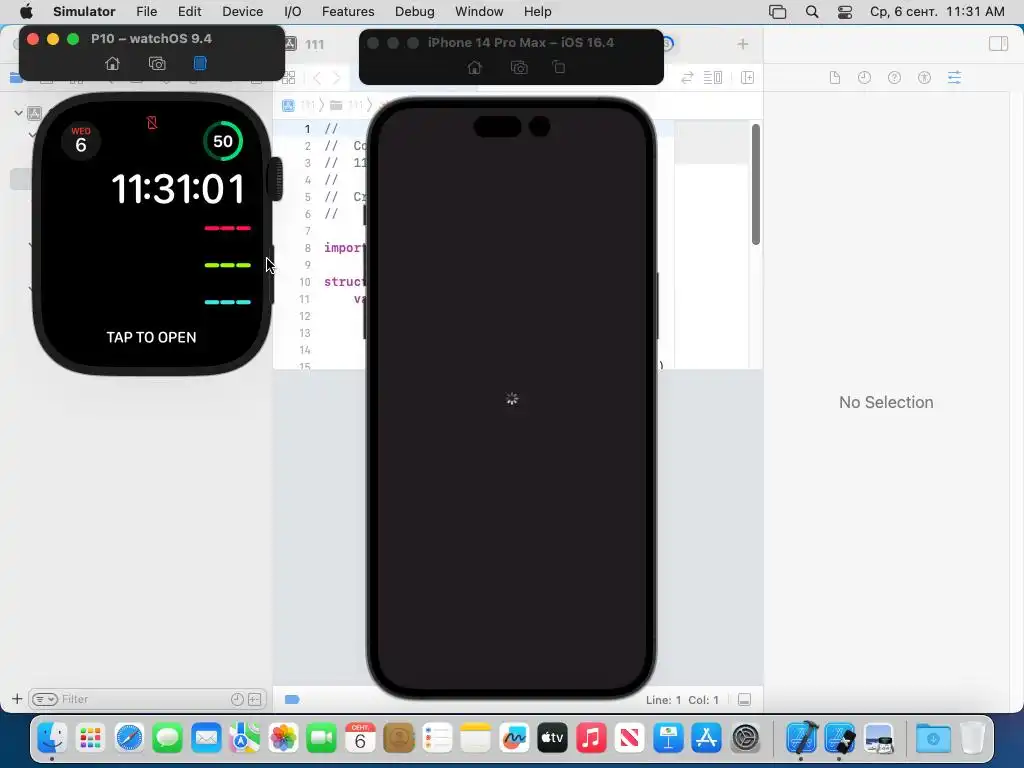Toggle the Xcode debug area button
Viewport: 1024px width, 768px height.
[x=744, y=699]
